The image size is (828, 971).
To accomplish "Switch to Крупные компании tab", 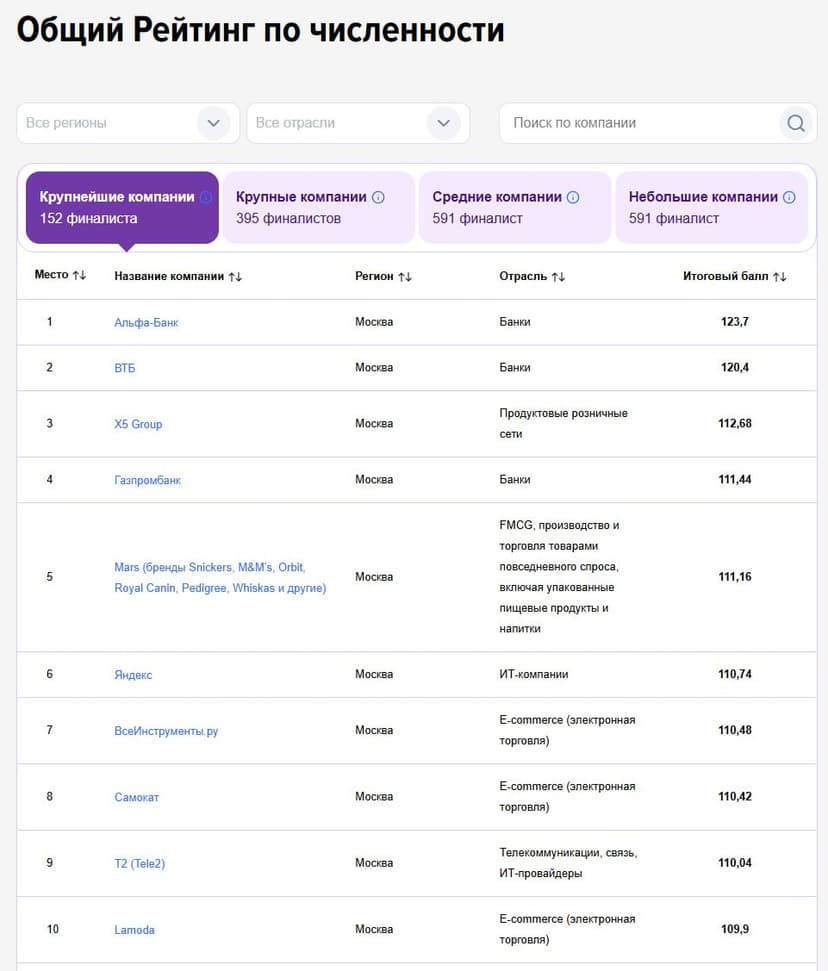I will point(318,207).
